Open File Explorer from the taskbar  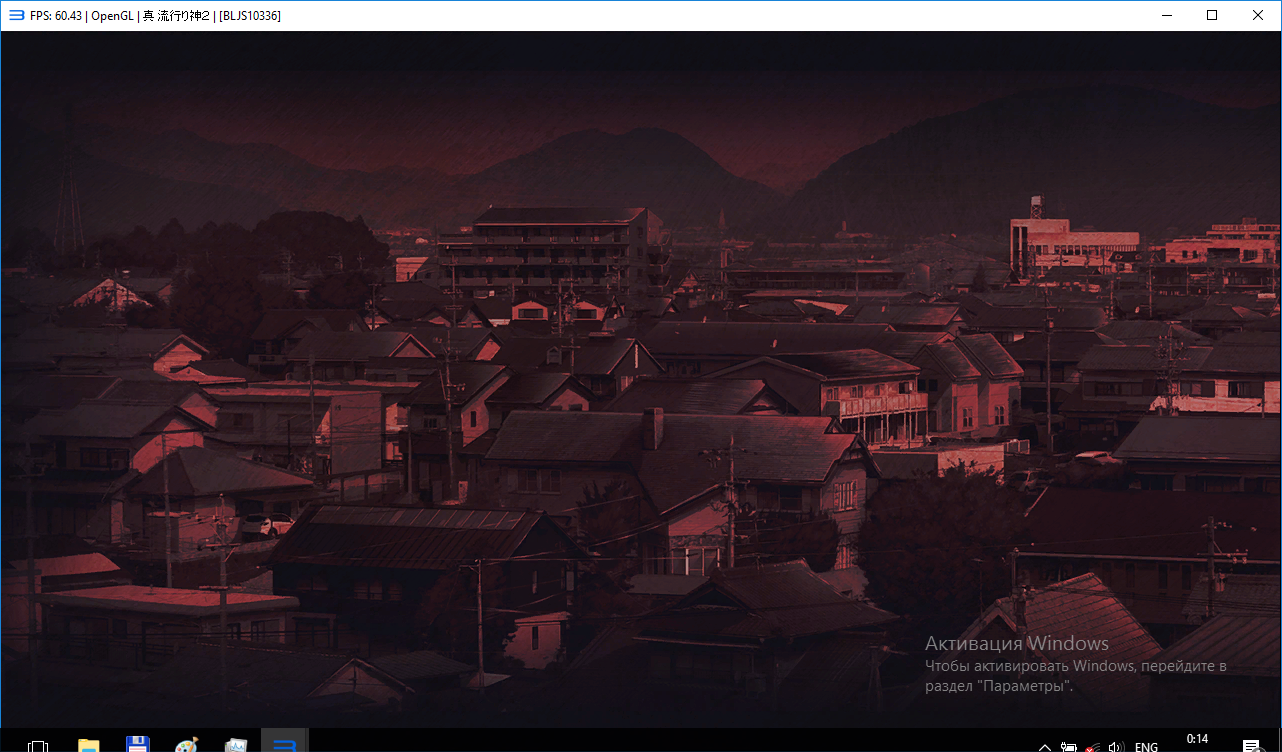(x=89, y=744)
